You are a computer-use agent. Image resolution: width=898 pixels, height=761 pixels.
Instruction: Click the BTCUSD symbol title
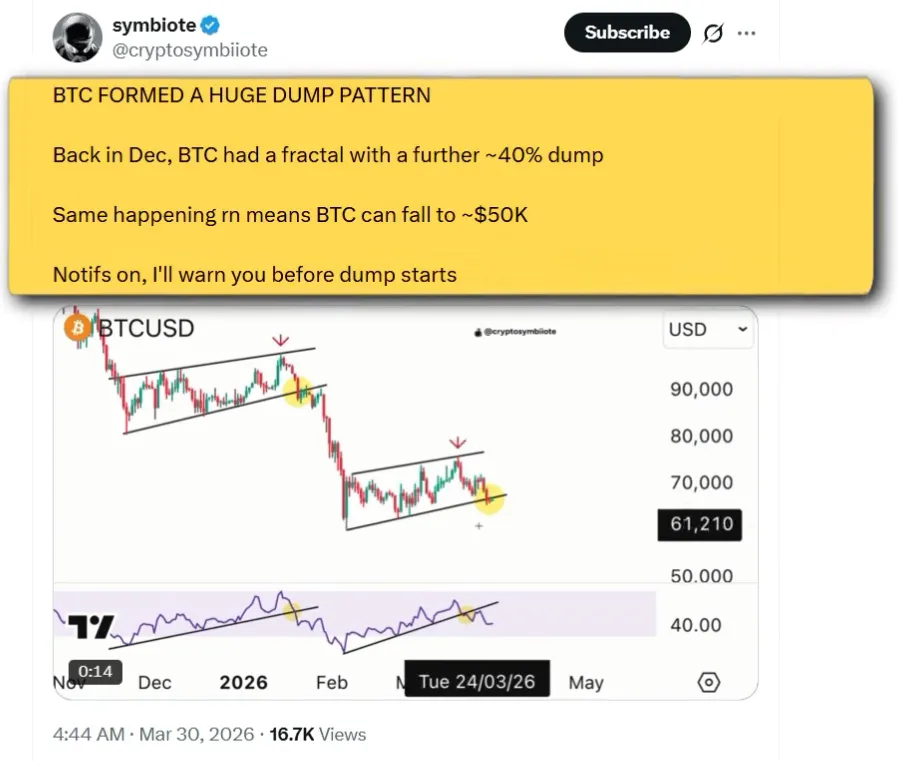146,328
